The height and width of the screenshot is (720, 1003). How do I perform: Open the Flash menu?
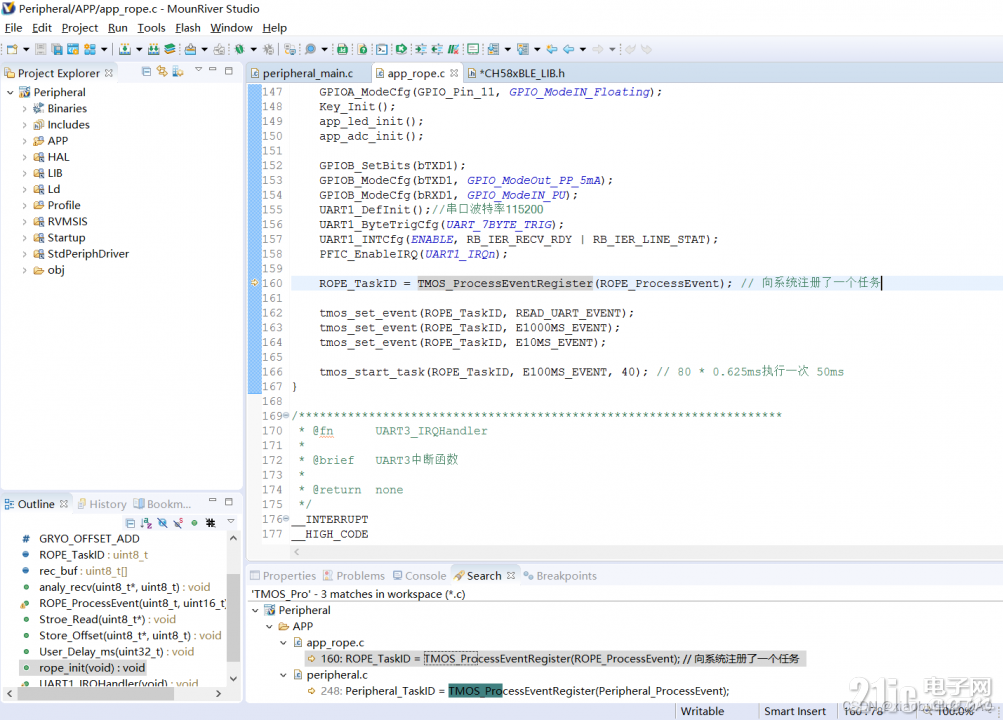[187, 28]
